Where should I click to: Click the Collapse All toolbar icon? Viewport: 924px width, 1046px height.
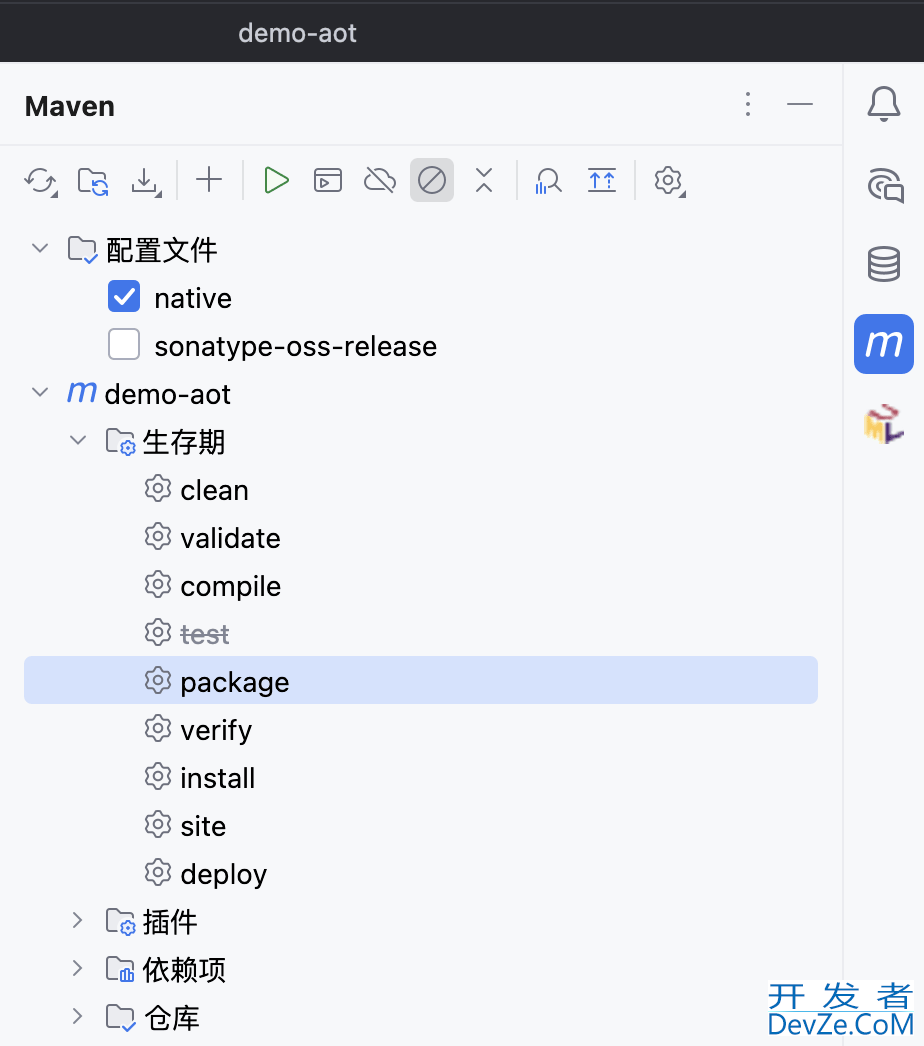[484, 181]
